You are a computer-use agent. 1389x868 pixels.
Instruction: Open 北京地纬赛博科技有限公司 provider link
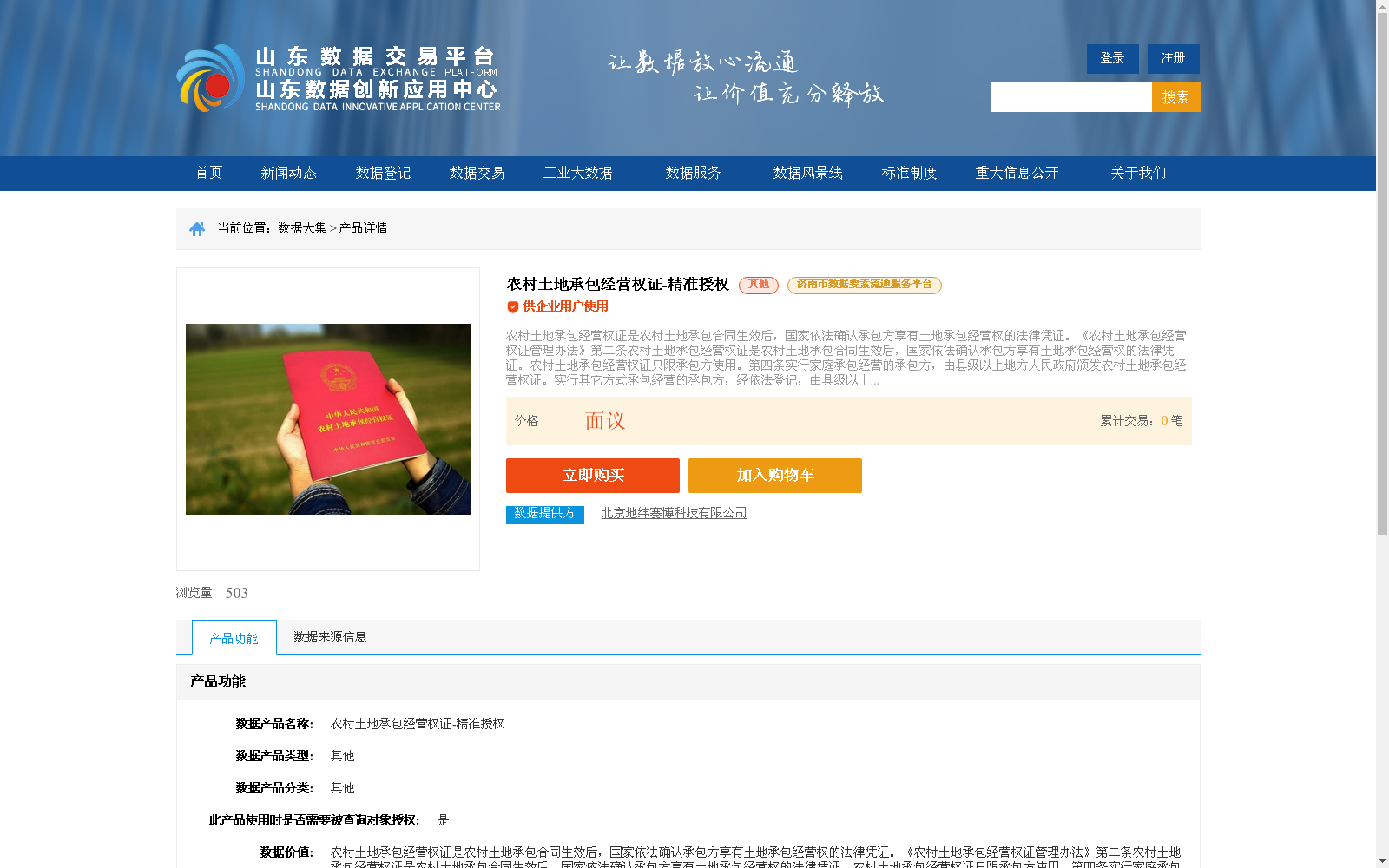[x=674, y=513]
